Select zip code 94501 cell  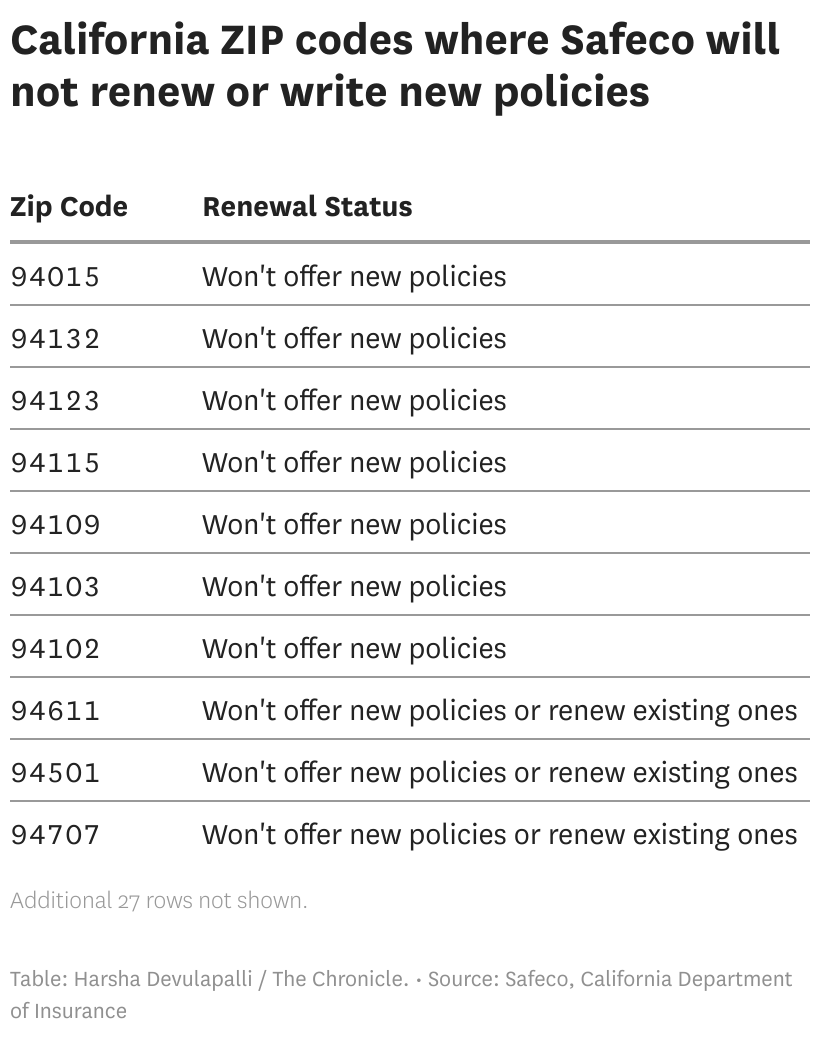tap(56, 772)
